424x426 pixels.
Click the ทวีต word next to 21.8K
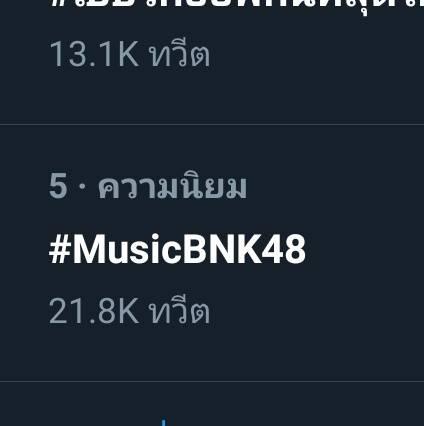click(179, 310)
